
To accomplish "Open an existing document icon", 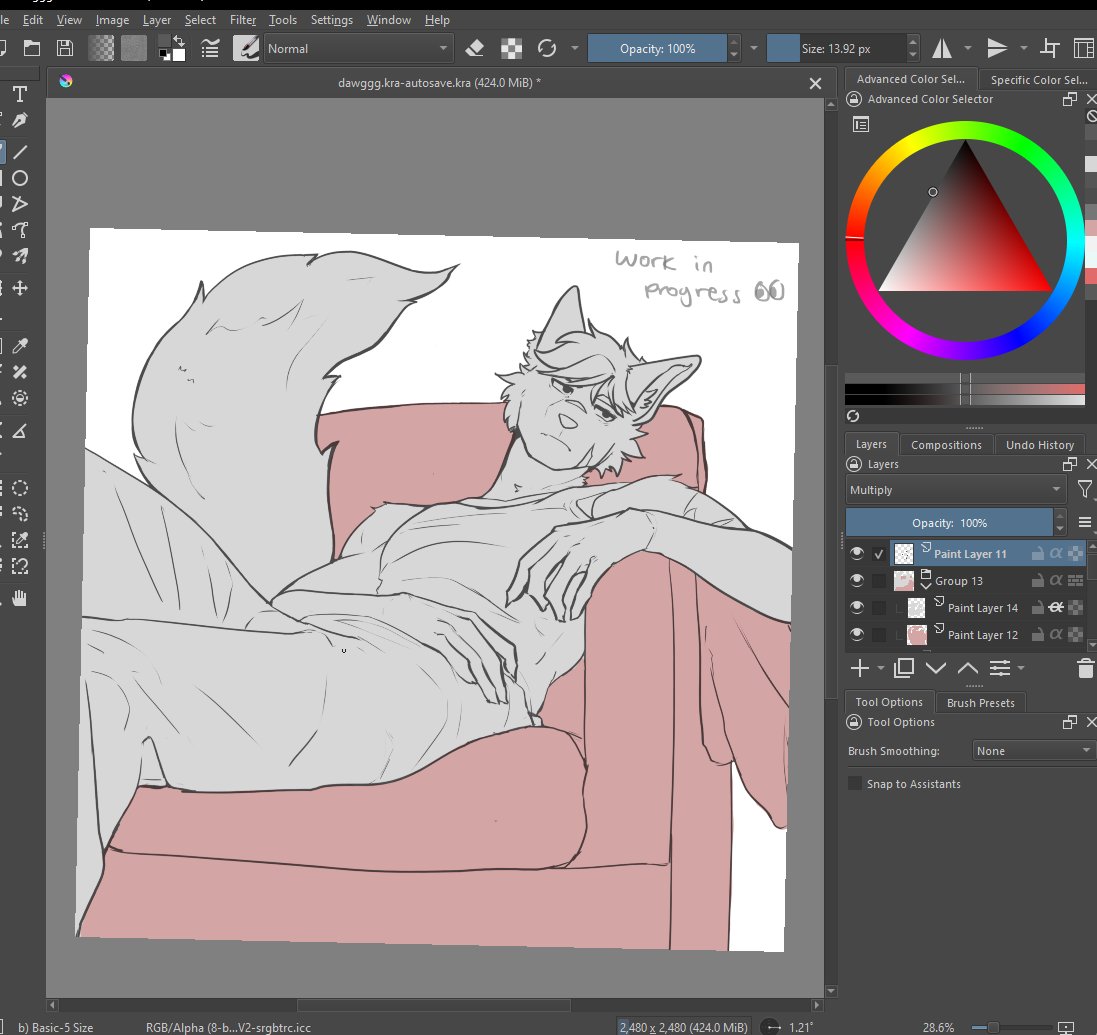I will click(x=31, y=48).
